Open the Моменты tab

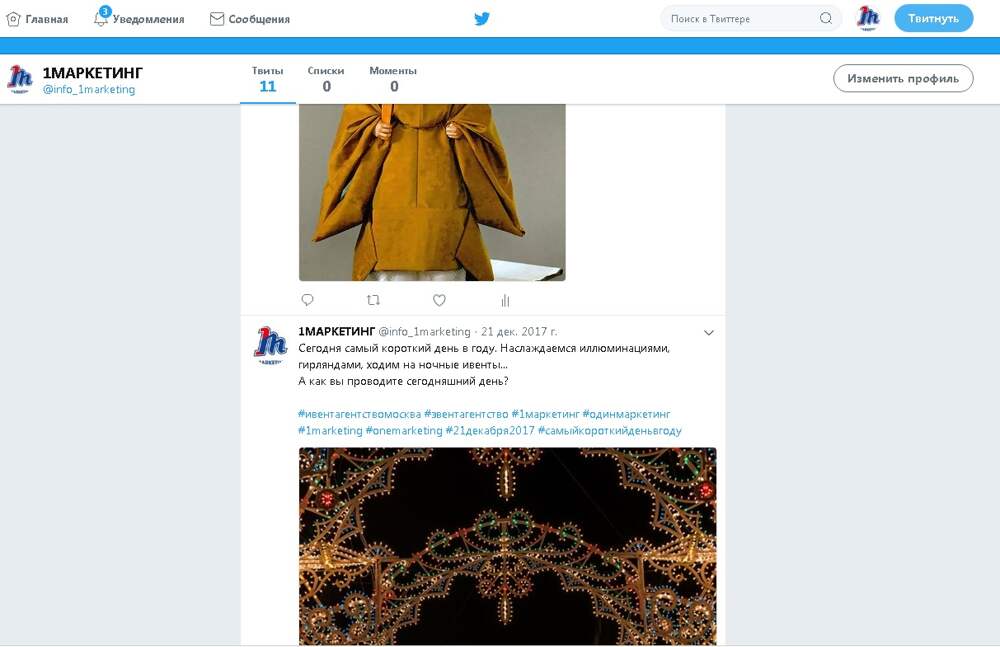393,79
